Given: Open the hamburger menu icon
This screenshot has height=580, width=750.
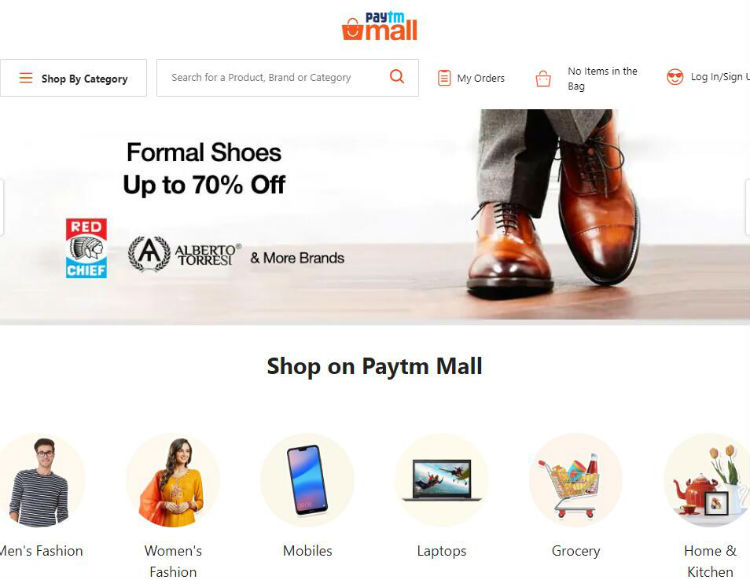Looking at the screenshot, I should 26,78.
